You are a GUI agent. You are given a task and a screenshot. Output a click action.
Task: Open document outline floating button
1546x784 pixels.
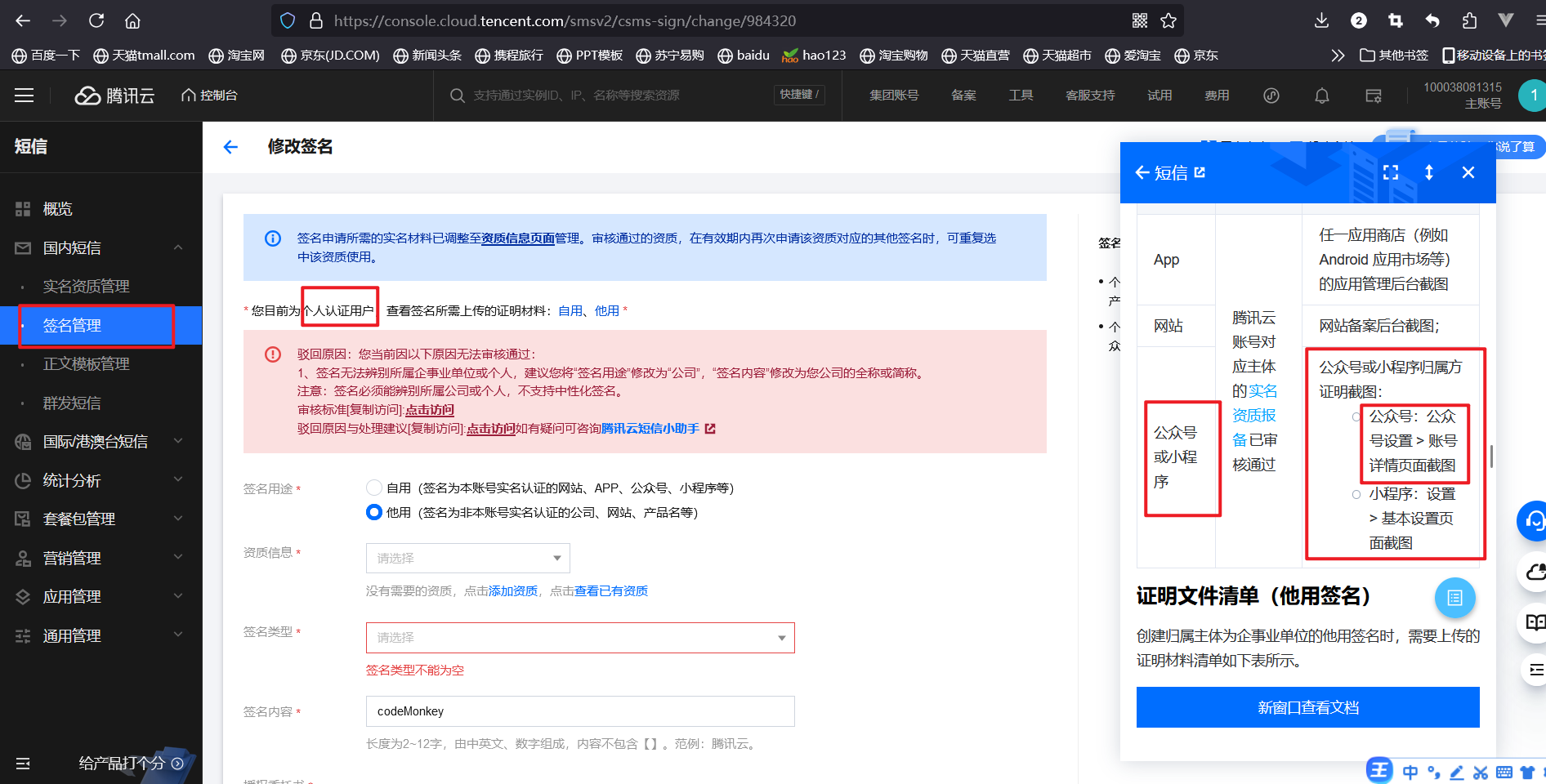pos(1455,598)
